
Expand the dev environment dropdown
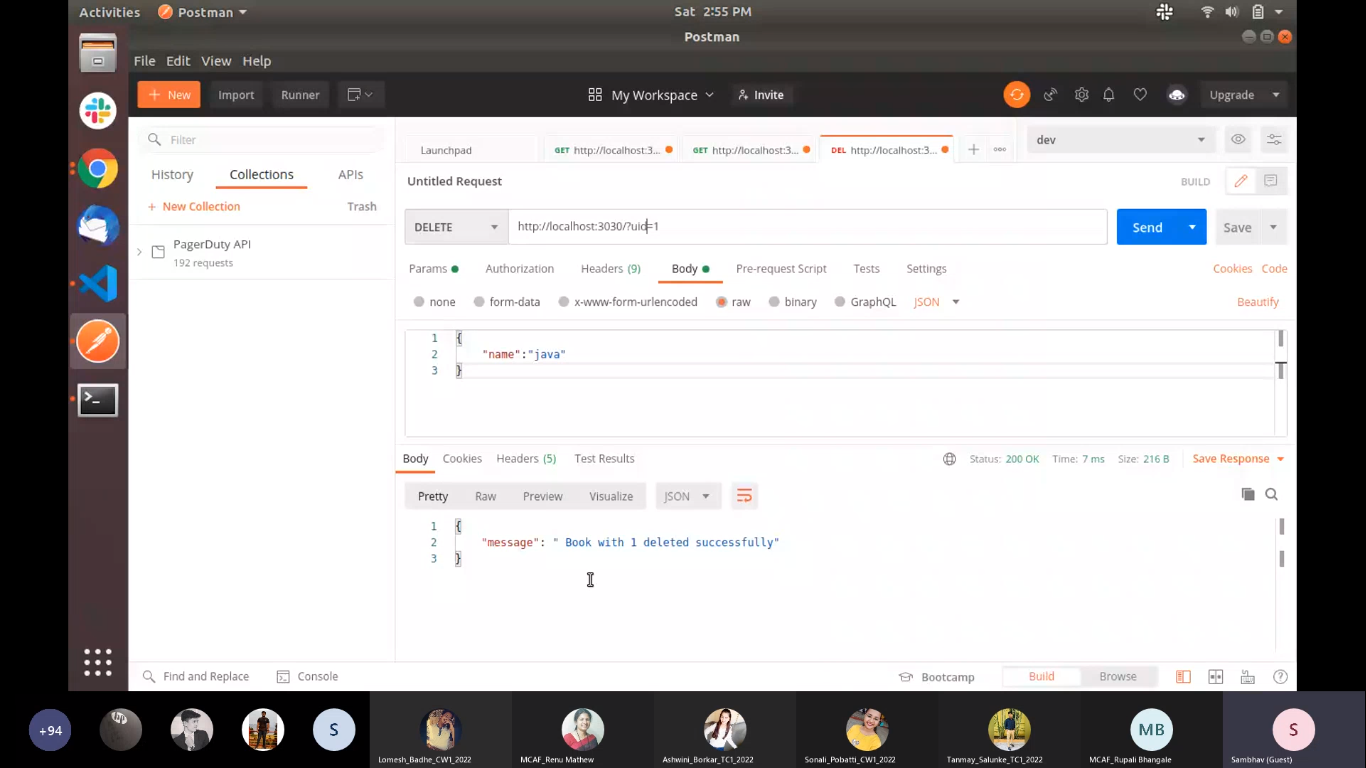[1120, 140]
